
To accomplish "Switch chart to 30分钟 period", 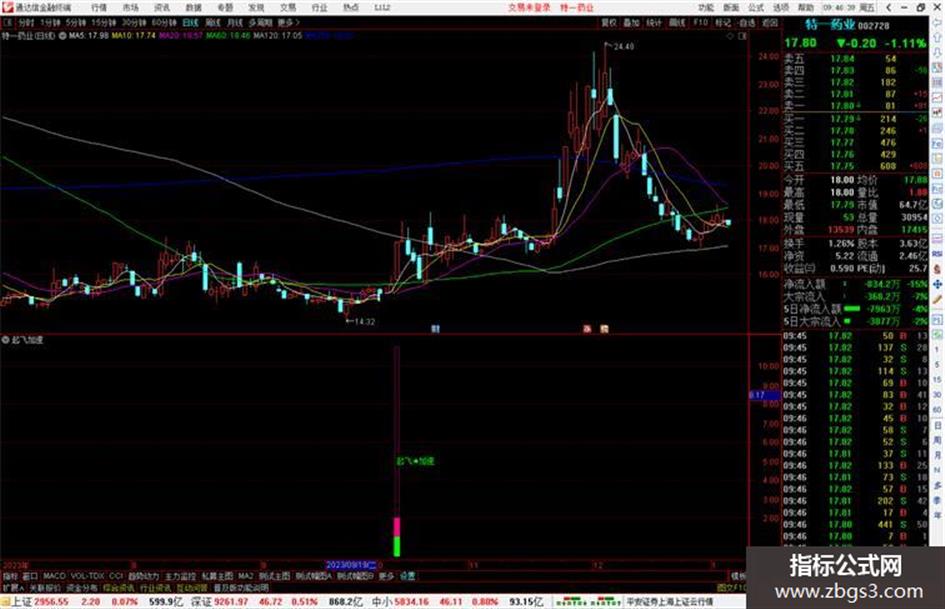I will (x=133, y=23).
